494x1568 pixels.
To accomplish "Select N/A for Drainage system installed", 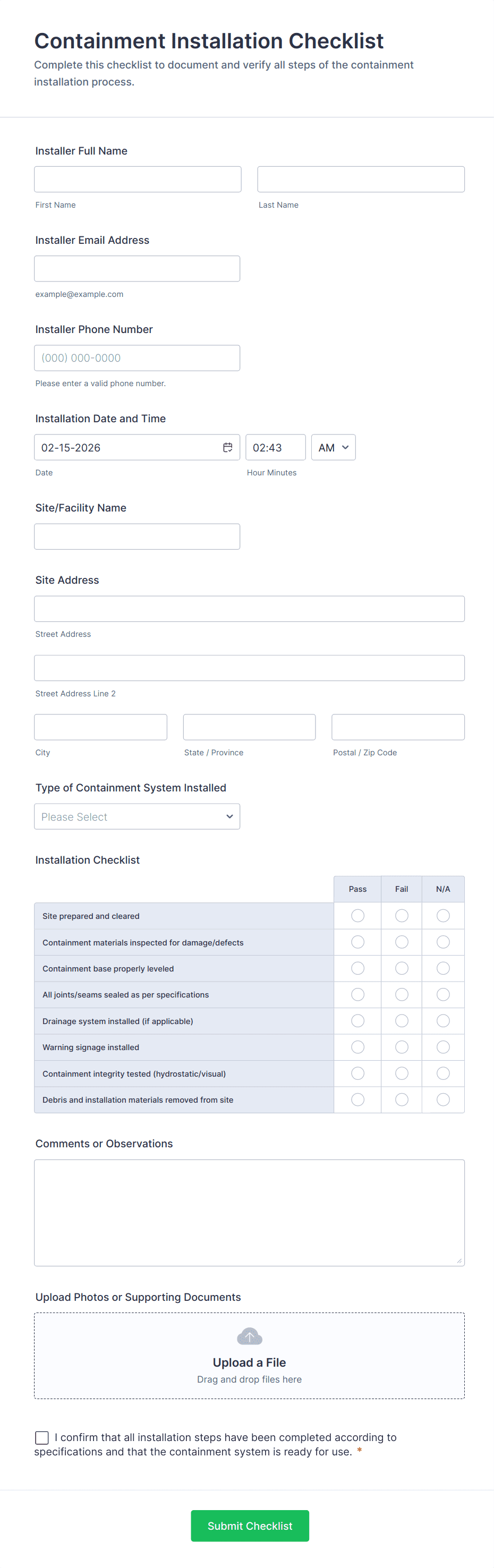I will 443,1021.
